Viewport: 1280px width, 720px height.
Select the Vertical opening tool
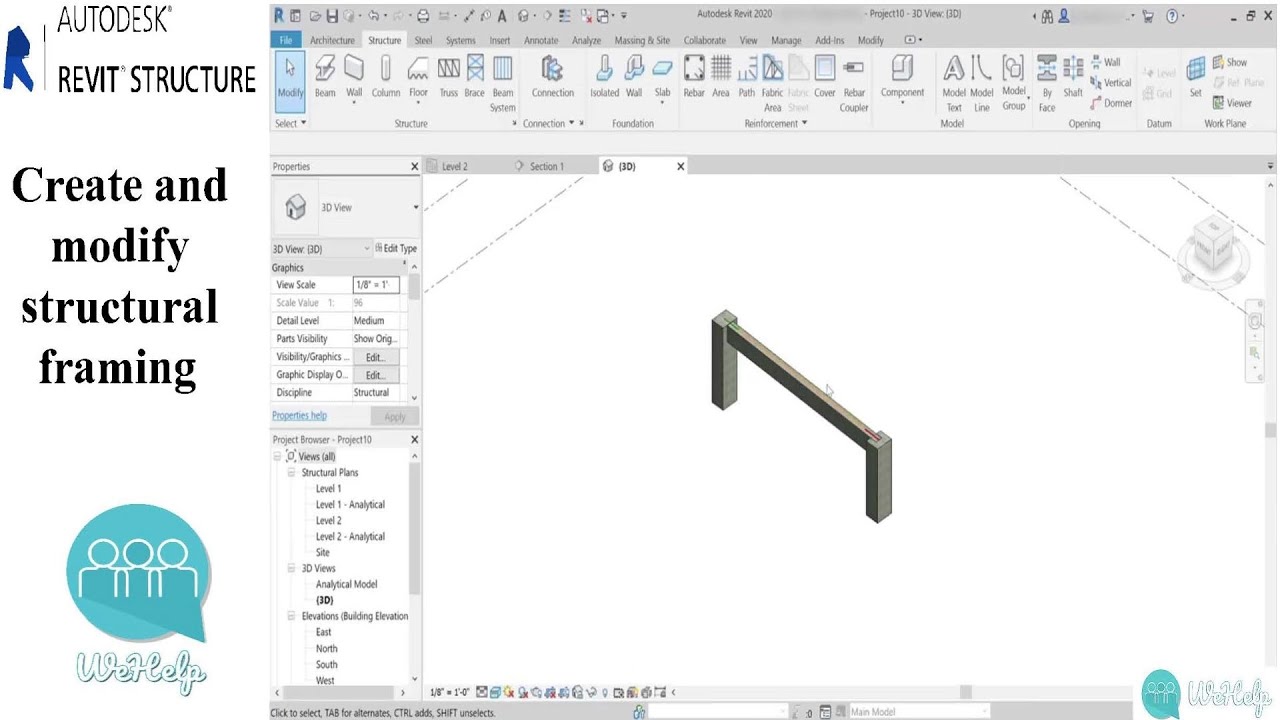[1111, 82]
